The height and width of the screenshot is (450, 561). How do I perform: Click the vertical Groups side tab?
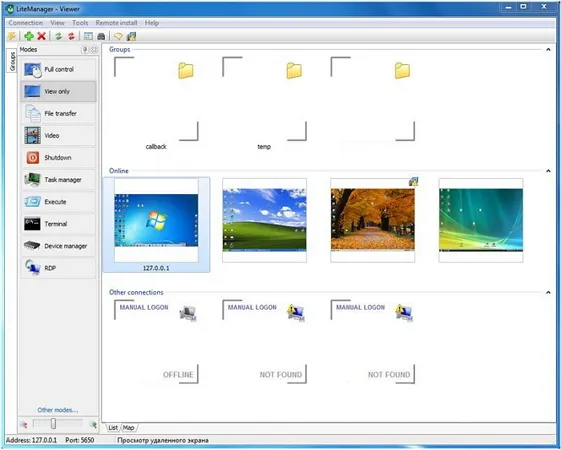[x=12, y=60]
